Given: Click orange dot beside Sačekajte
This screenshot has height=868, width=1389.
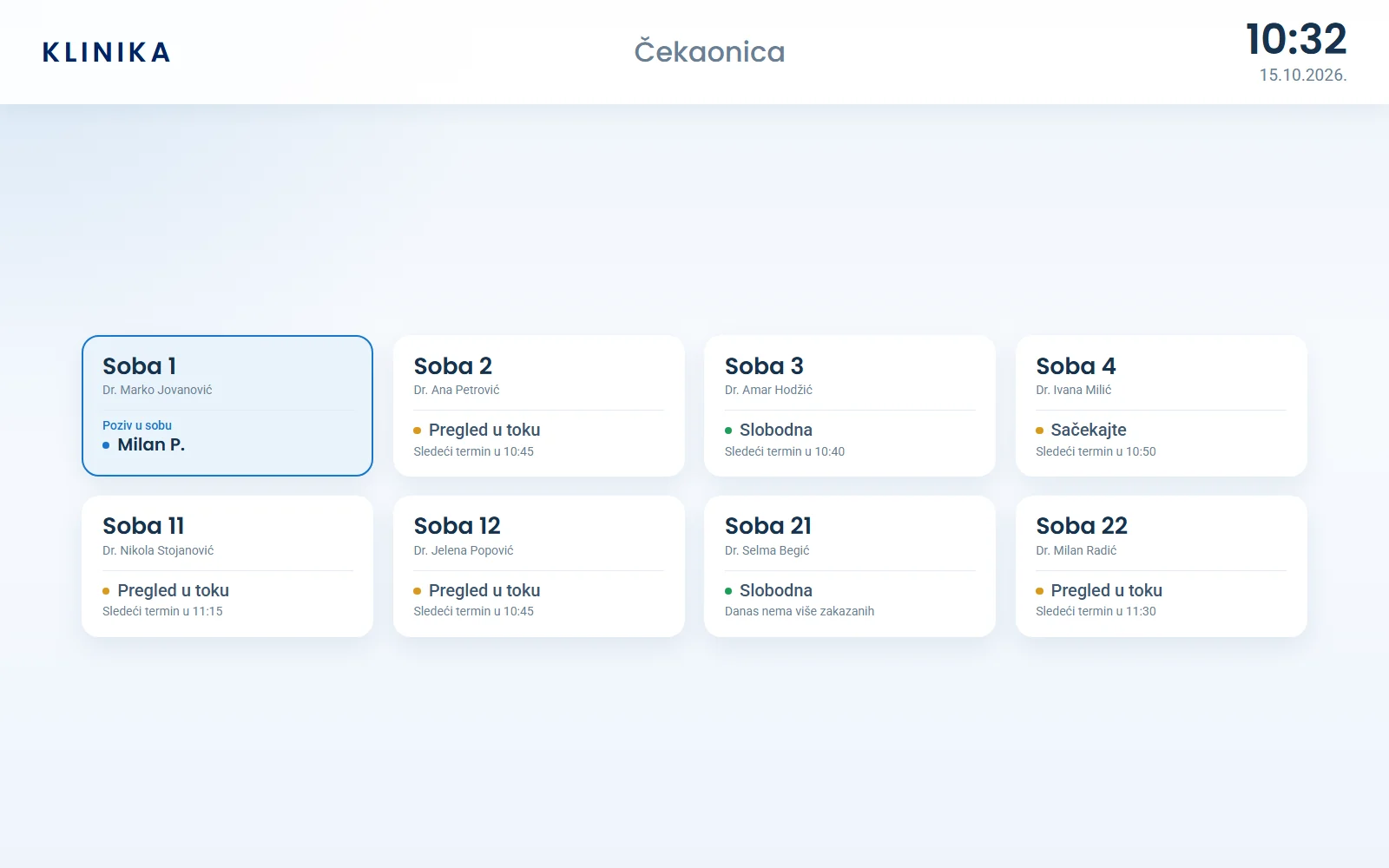Looking at the screenshot, I should coord(1039,431).
